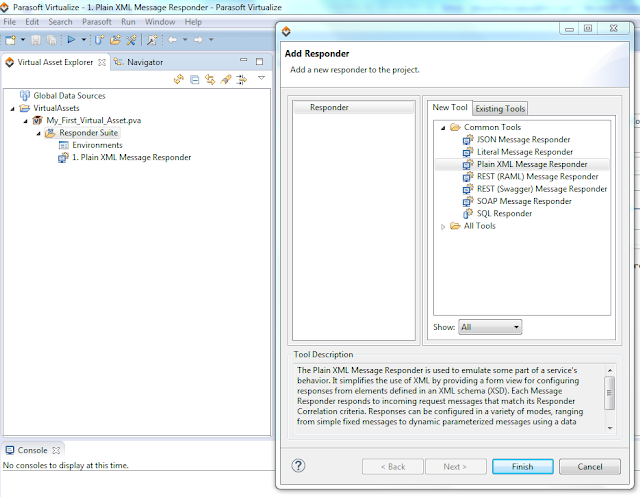
Task: Open the forward history dropdown arrow
Action: [211, 40]
